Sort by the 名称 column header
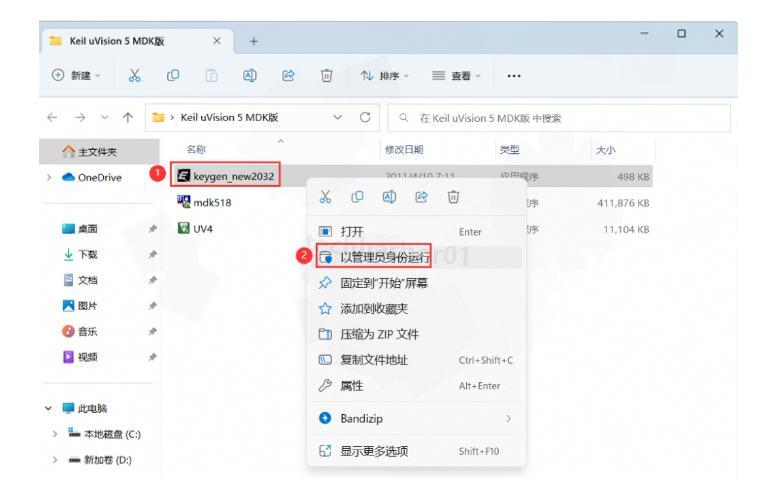 [196, 149]
